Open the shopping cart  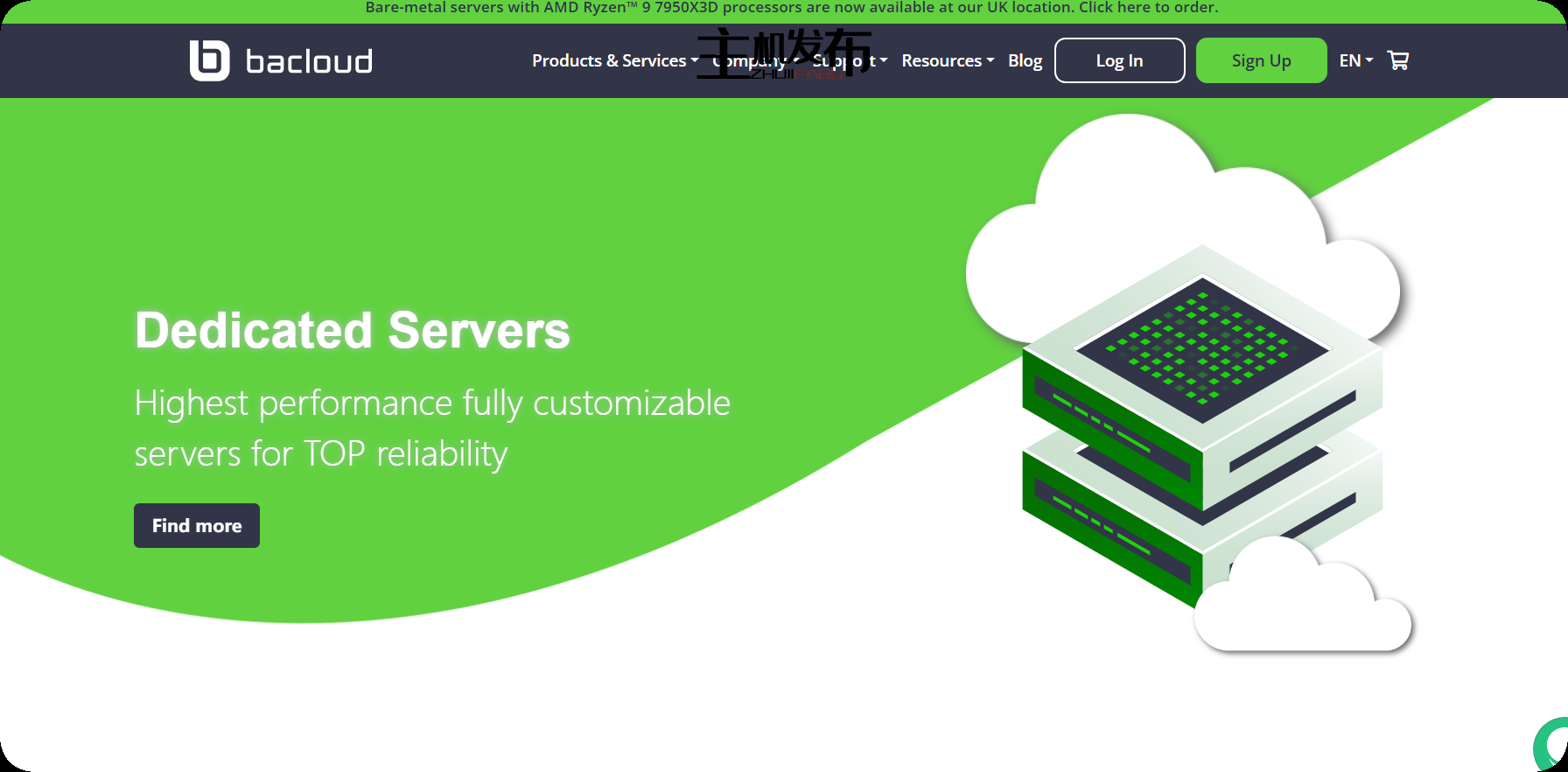1398,60
